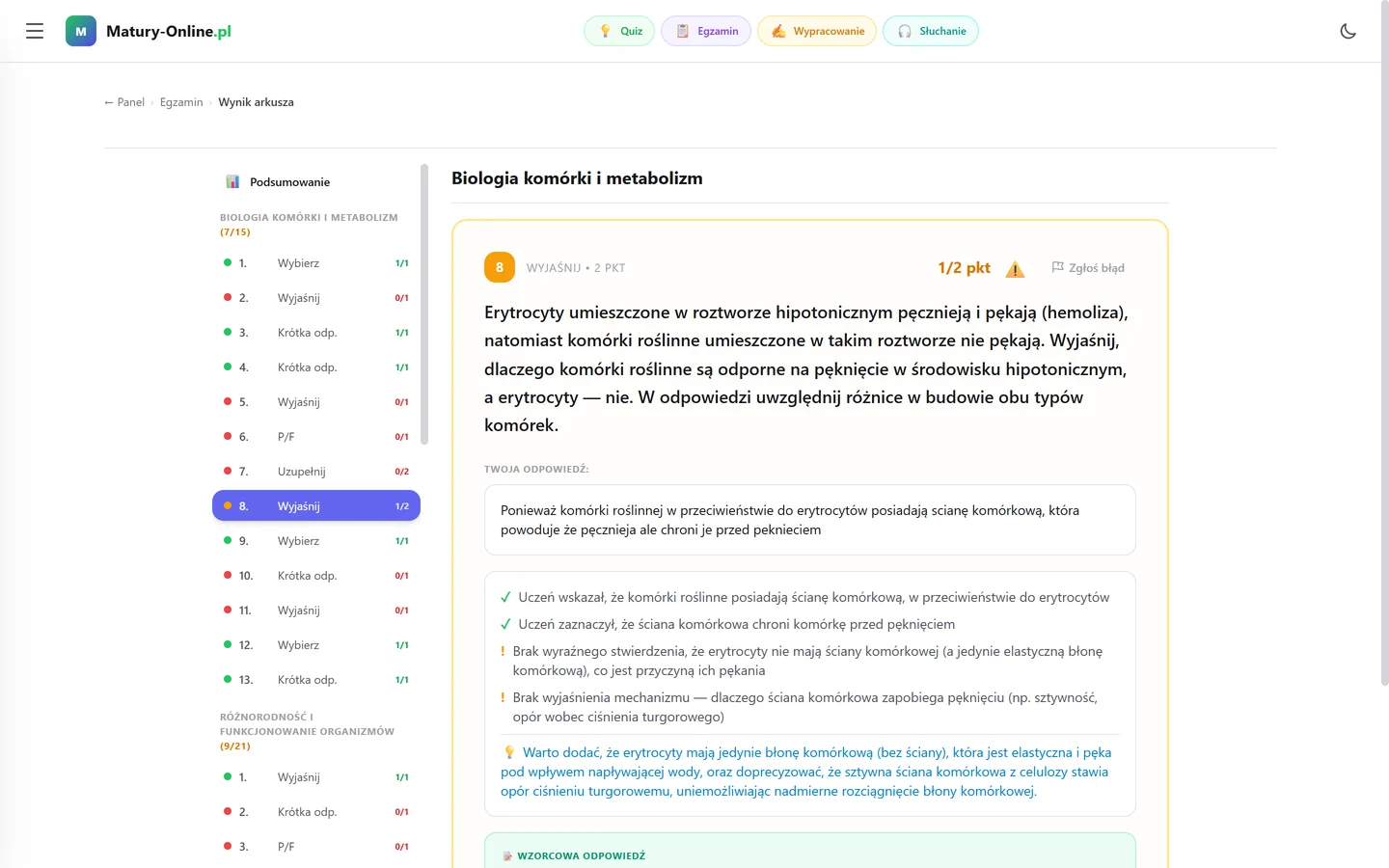Click the sidebar question list scrollbar
The height and width of the screenshot is (868, 1389).
pyautogui.click(x=424, y=305)
